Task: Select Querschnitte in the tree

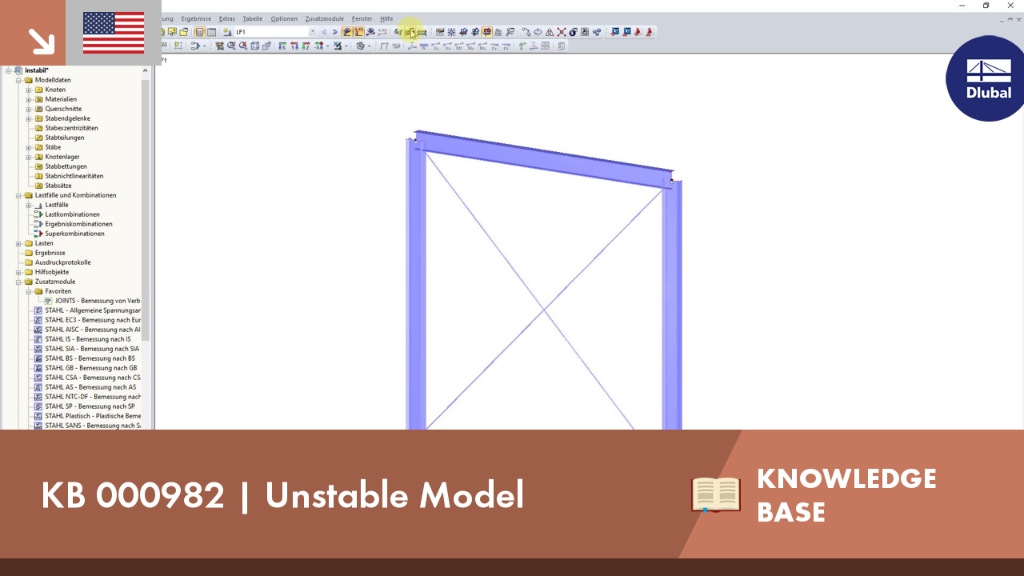Action: pos(63,109)
